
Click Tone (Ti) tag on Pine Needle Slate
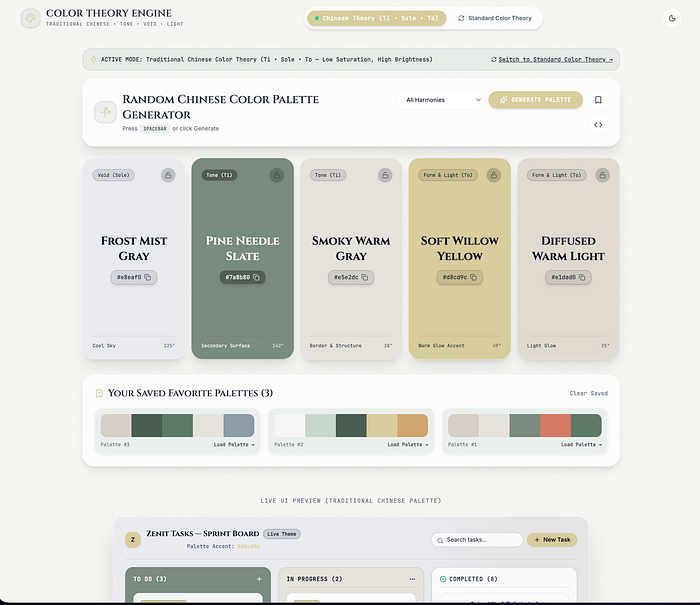219,175
